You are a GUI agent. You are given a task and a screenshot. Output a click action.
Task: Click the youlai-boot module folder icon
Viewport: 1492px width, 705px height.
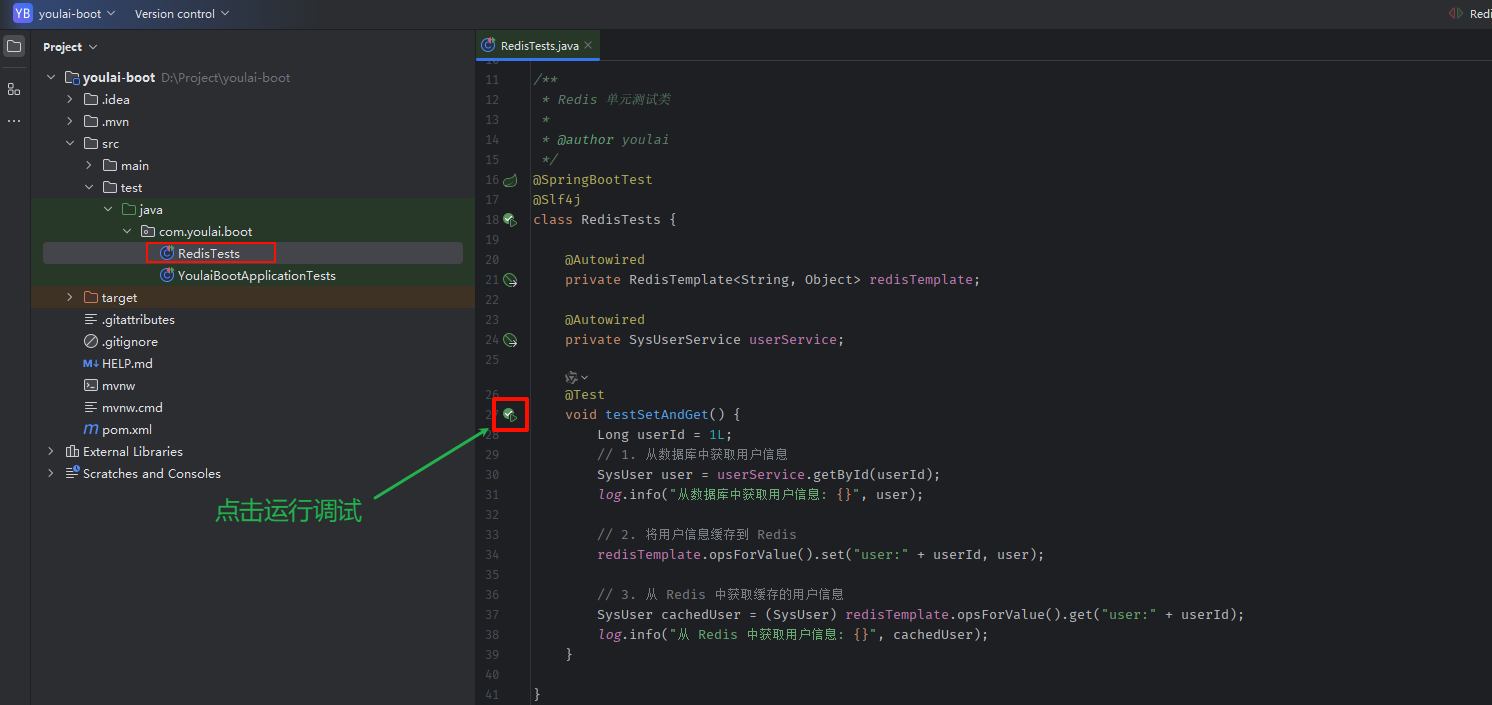(72, 78)
